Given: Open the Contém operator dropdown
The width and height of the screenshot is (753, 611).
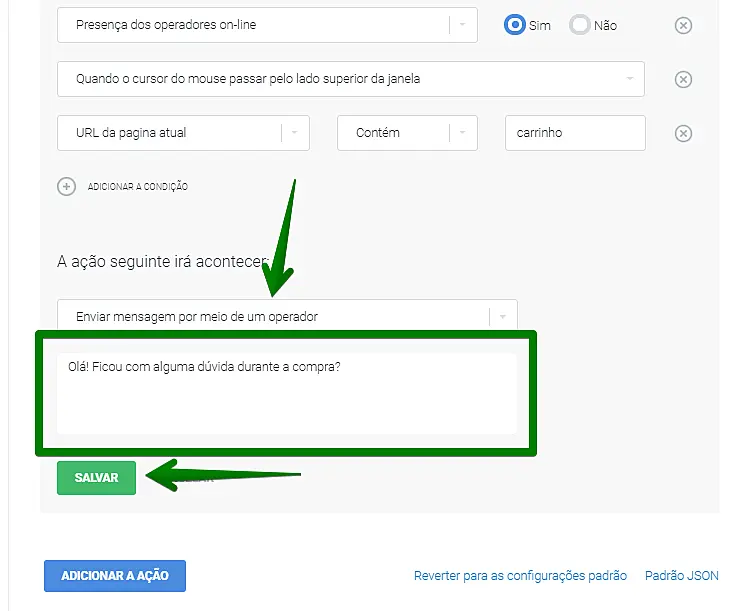Looking at the screenshot, I should 393,133.
